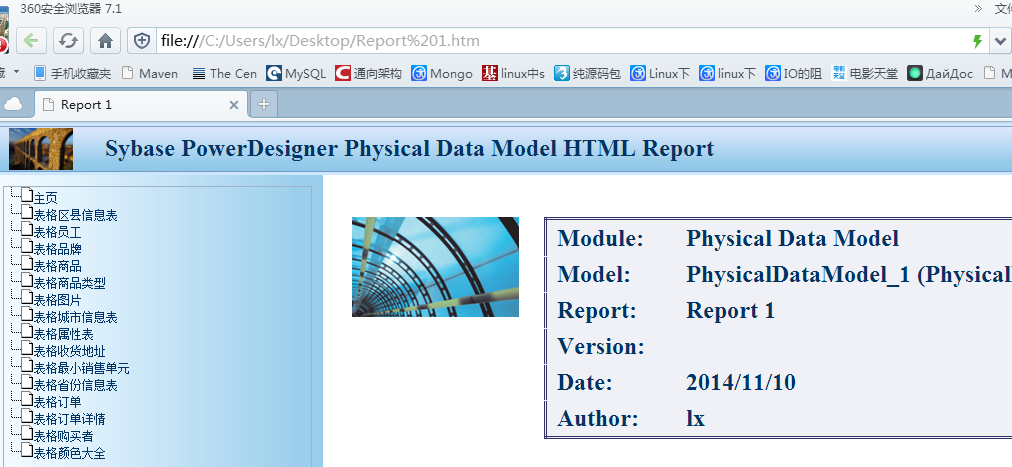Click the security shield icon in address bar
The image size is (1012, 467).
[142, 41]
